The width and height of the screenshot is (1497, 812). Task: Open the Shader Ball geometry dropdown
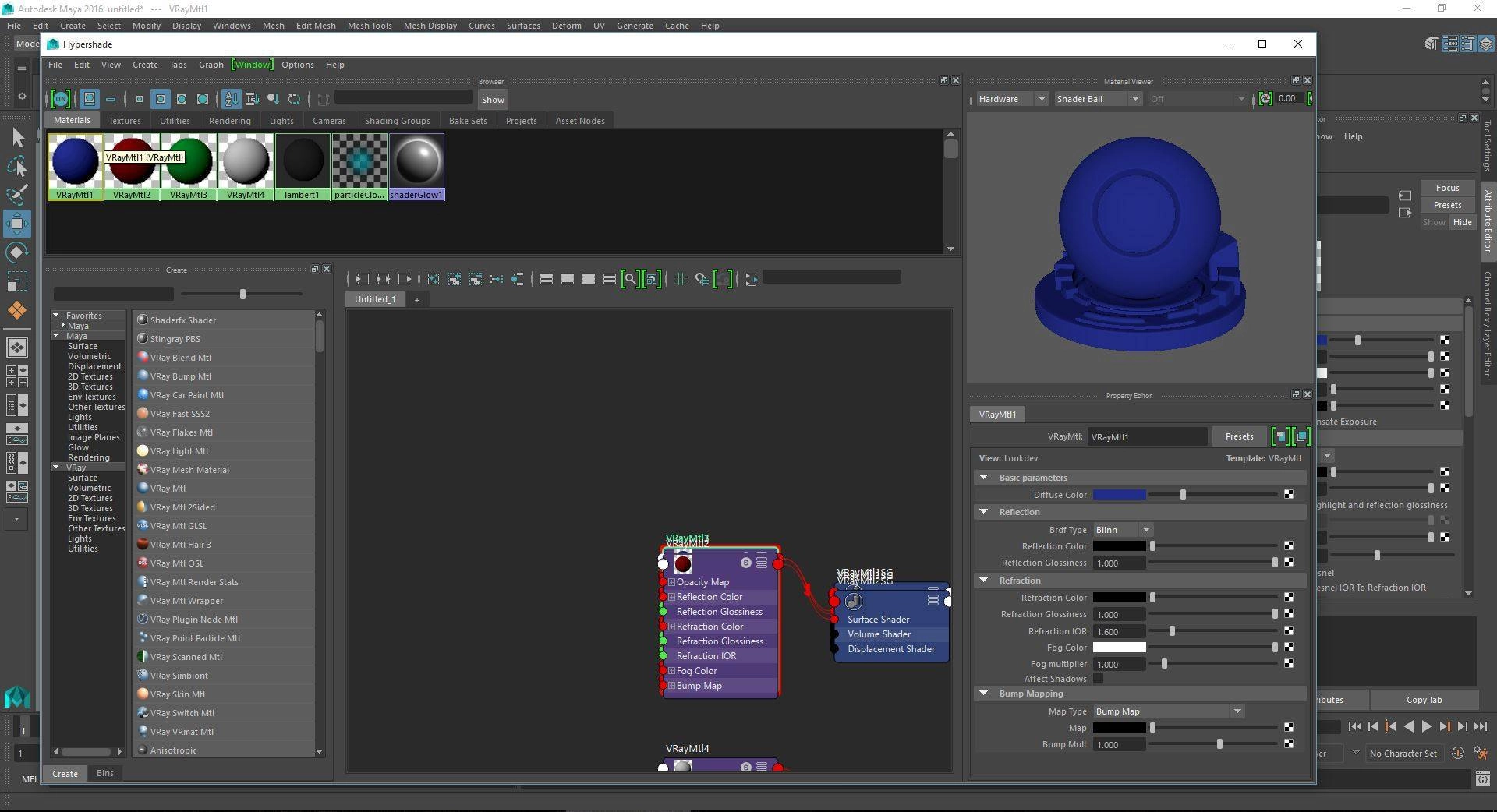[1098, 99]
